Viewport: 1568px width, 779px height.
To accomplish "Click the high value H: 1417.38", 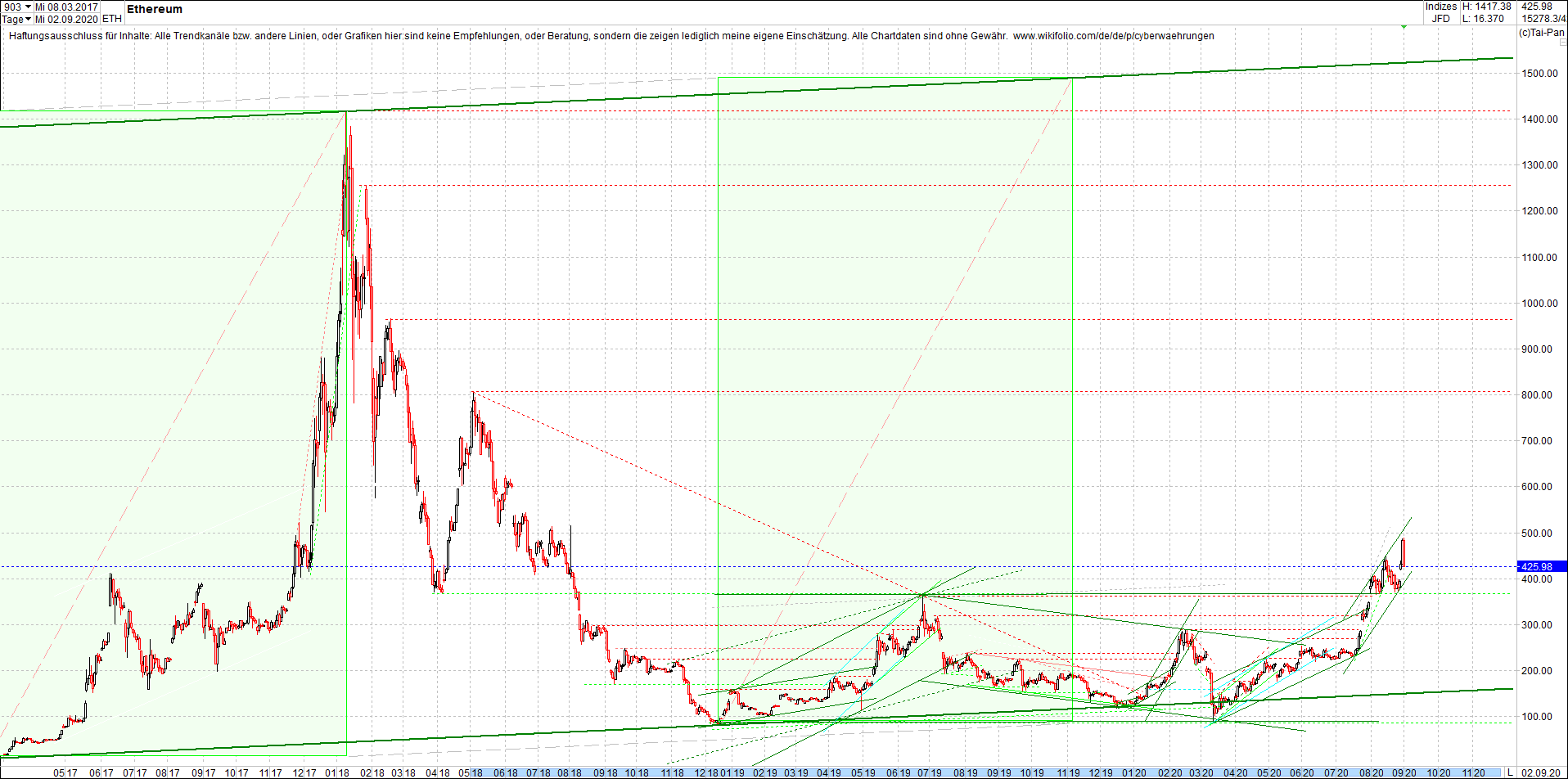I will coord(1487,7).
